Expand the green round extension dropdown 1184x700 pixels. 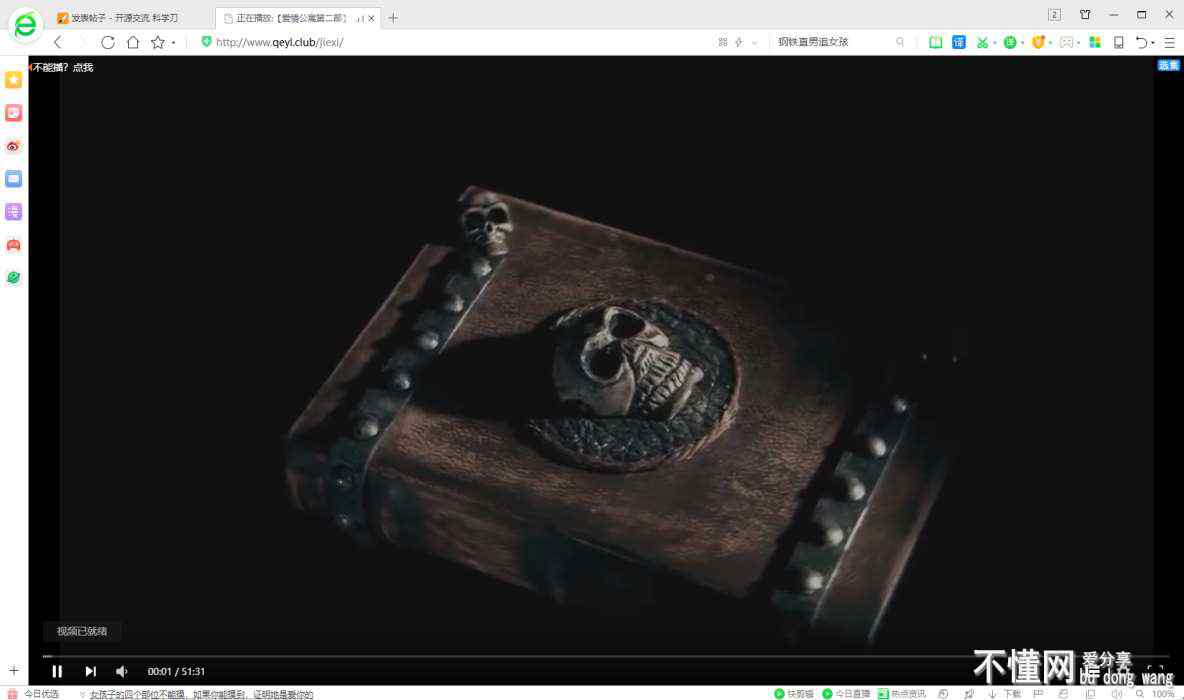point(1022,43)
